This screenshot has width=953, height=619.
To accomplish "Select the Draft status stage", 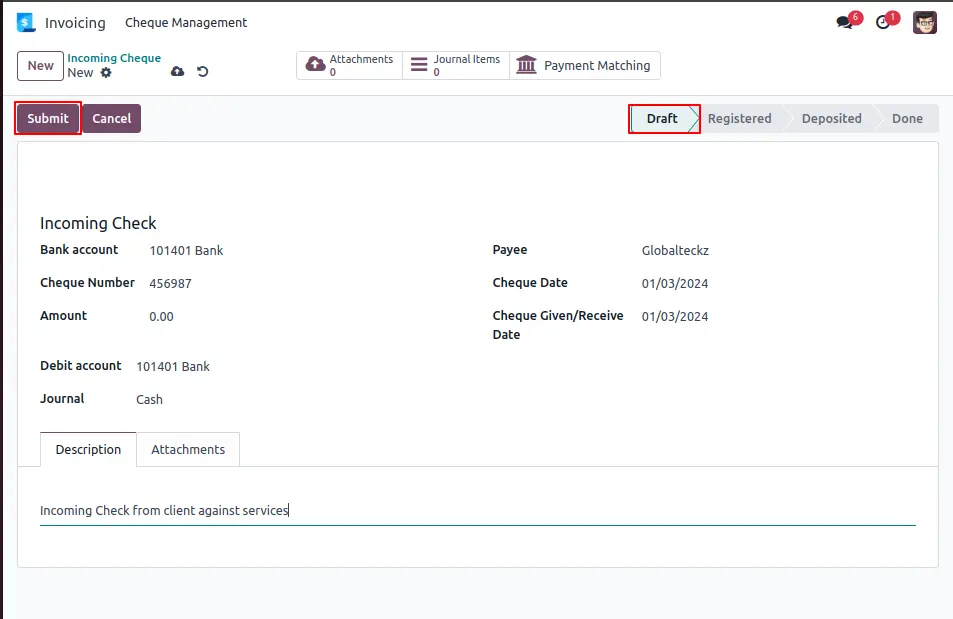I will point(663,119).
